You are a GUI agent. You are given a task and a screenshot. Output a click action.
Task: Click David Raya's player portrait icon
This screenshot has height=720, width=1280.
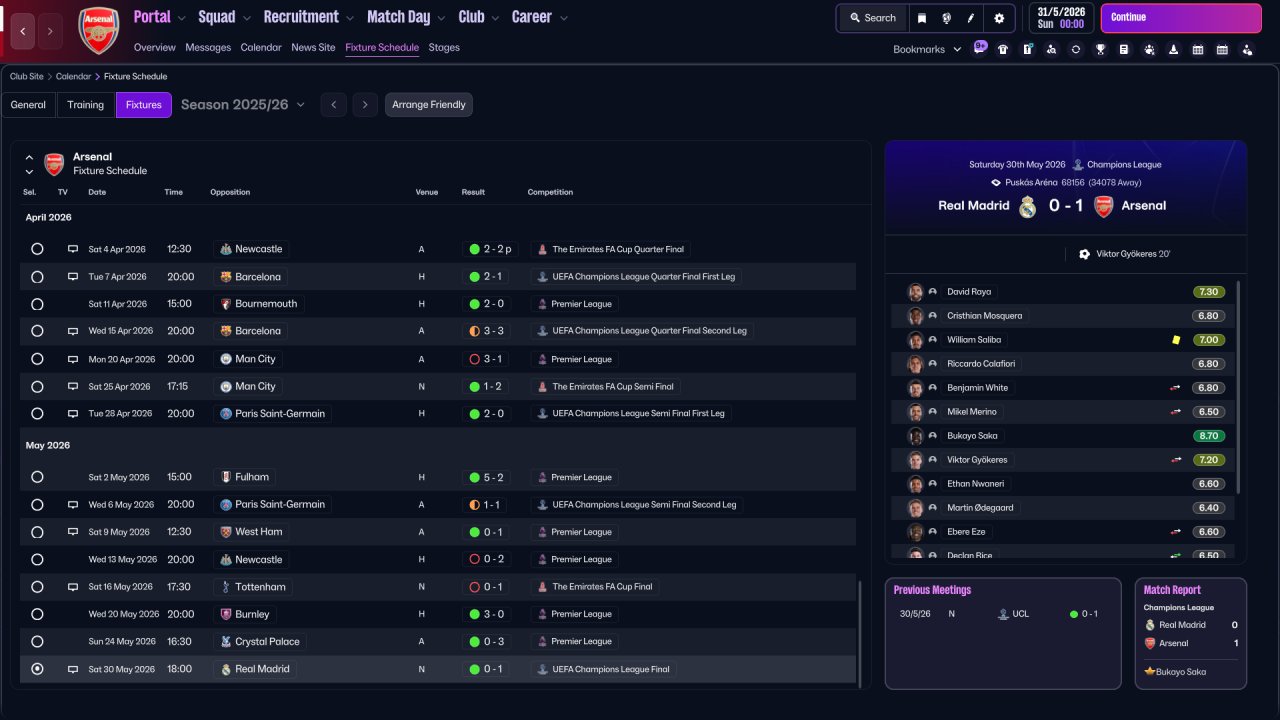[915, 292]
